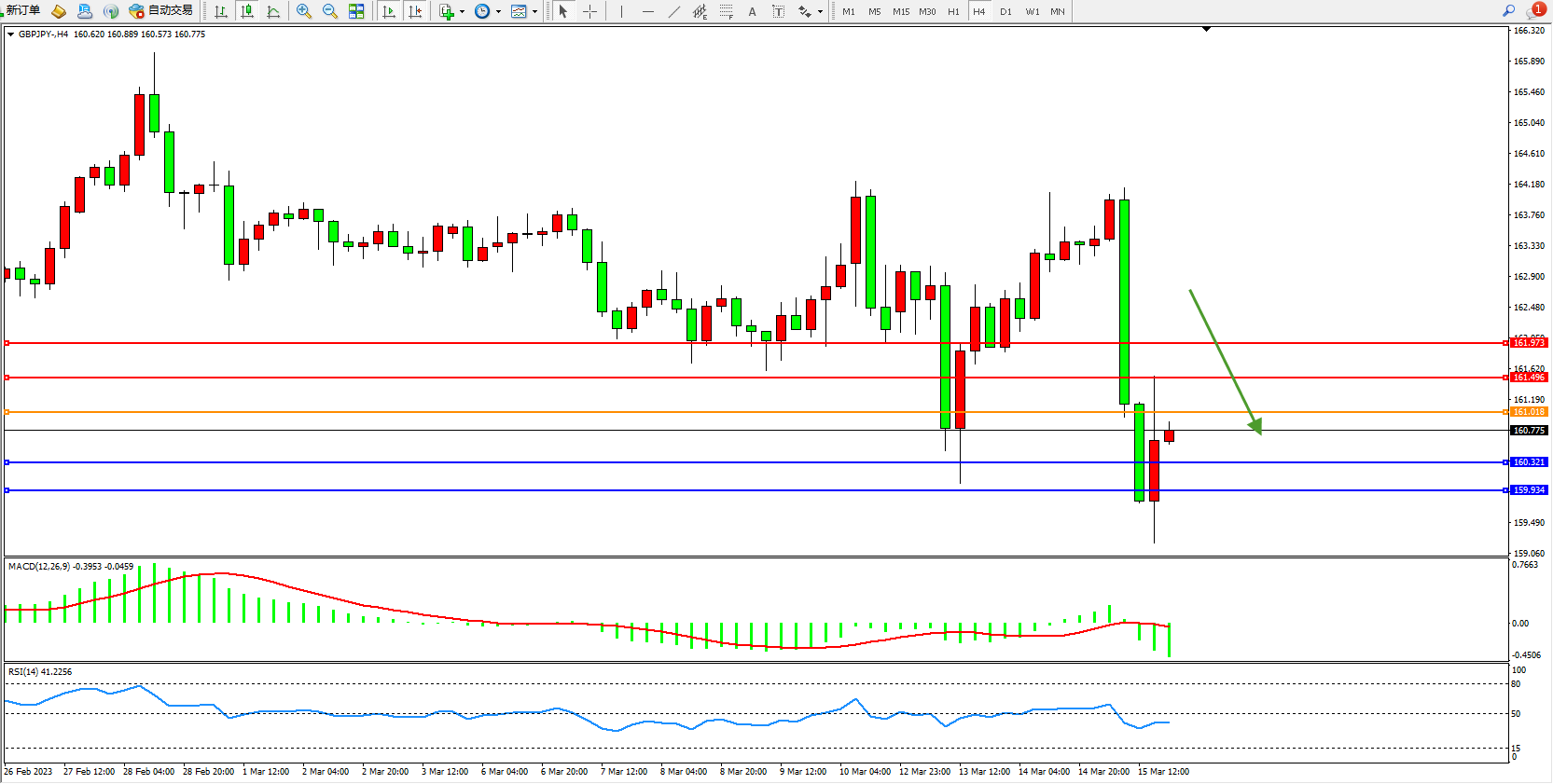This screenshot has height=784, width=1553.
Task: Toggle AutoTrading (自动交易) button
Action: click(x=161, y=11)
